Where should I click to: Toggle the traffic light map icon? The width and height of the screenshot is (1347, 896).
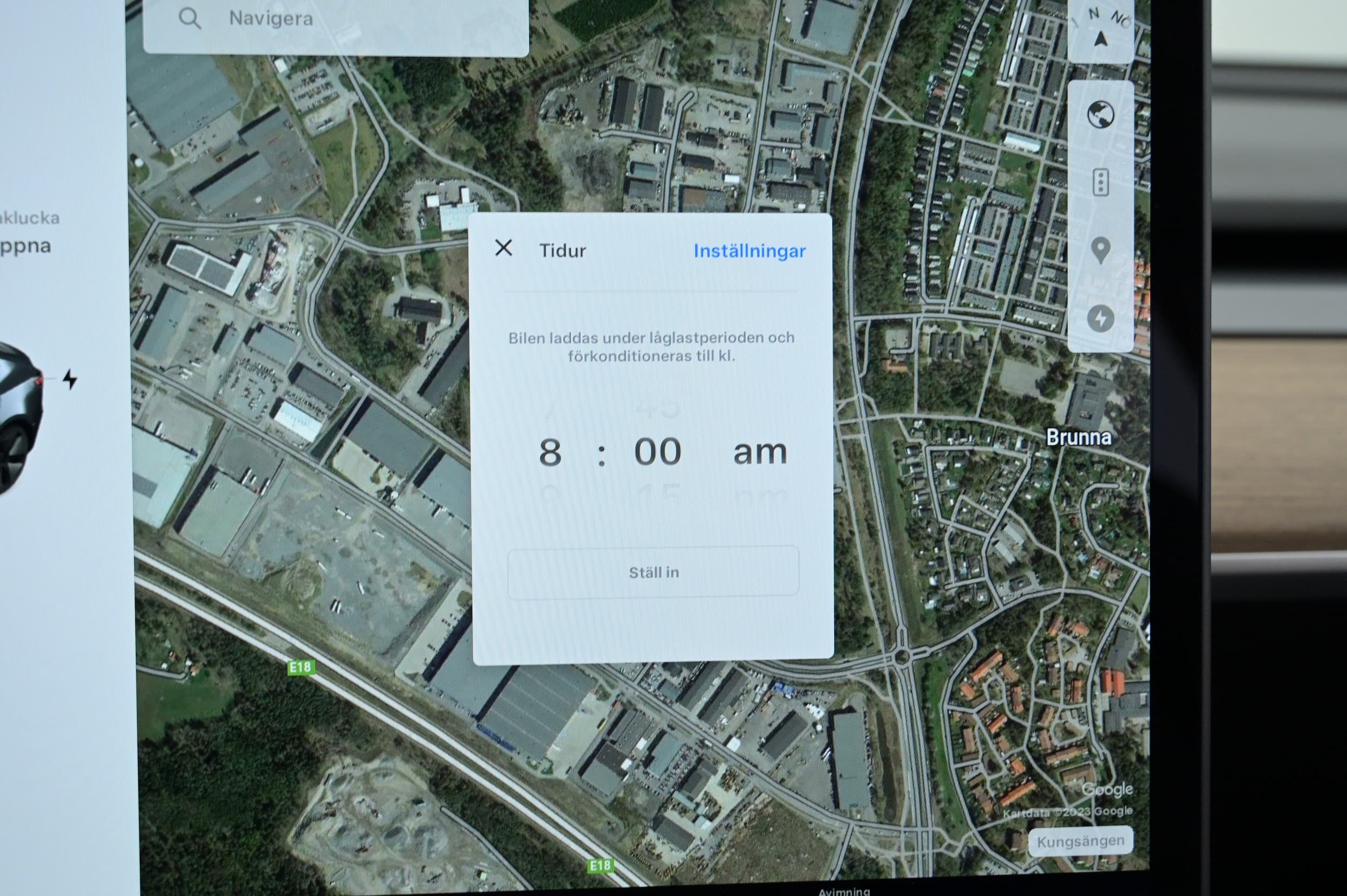(x=1101, y=183)
